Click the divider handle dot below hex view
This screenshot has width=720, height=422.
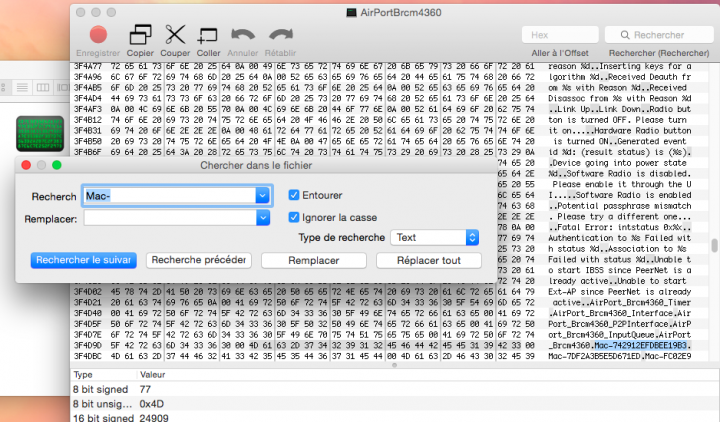[x=394, y=366]
